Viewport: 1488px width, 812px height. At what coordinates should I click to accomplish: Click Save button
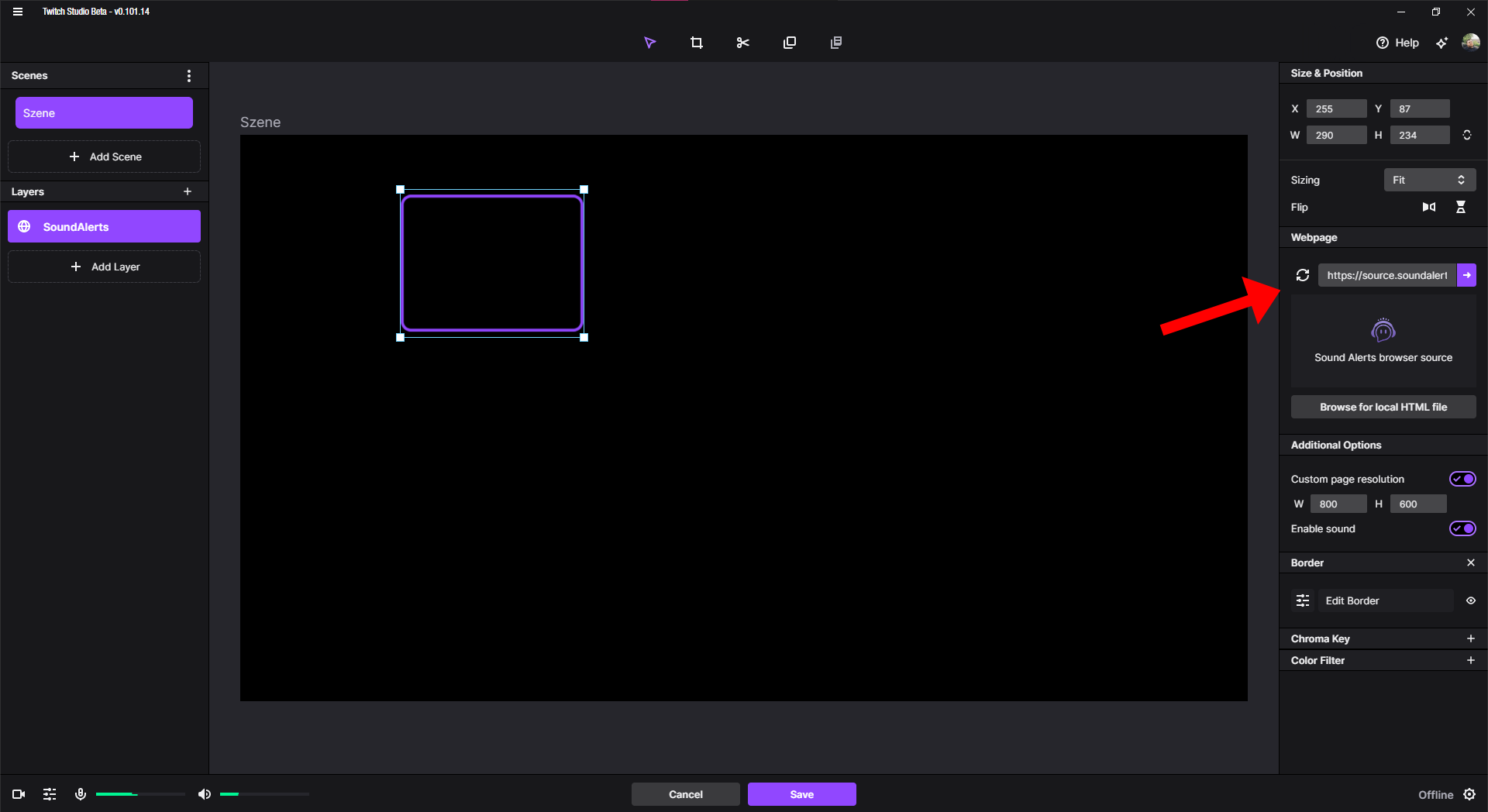click(802, 794)
